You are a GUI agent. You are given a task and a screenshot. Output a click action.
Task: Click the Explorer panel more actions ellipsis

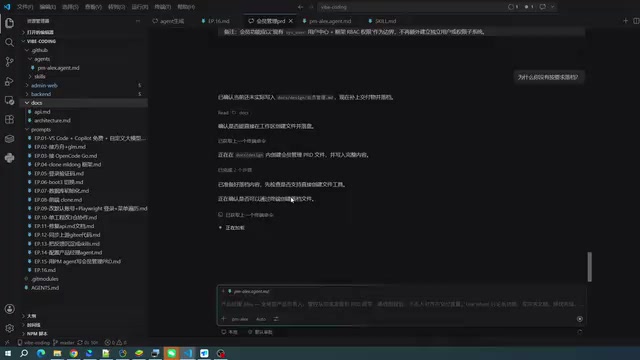coord(138,21)
